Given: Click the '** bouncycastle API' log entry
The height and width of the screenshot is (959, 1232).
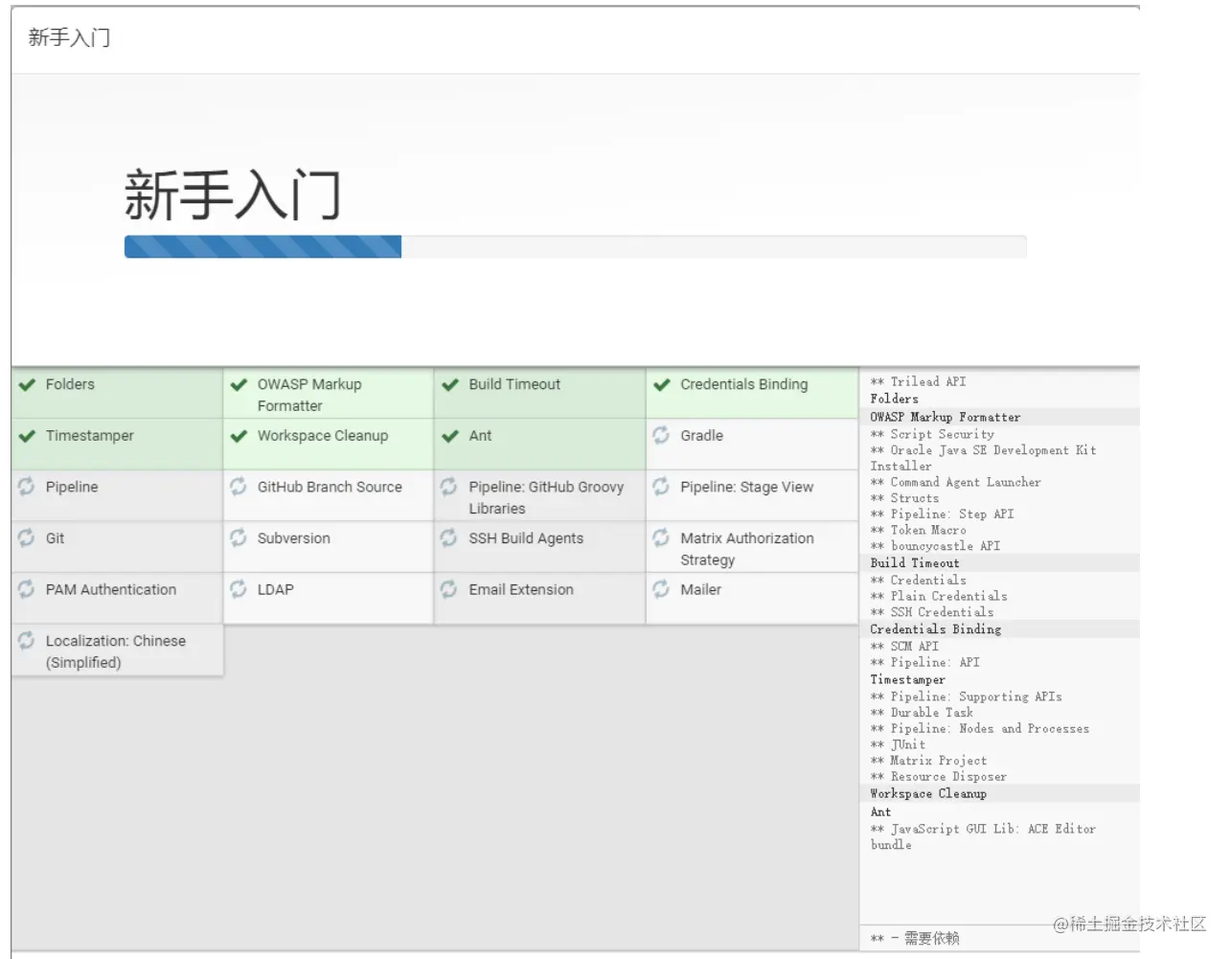Looking at the screenshot, I should pyautogui.click(x=935, y=546).
